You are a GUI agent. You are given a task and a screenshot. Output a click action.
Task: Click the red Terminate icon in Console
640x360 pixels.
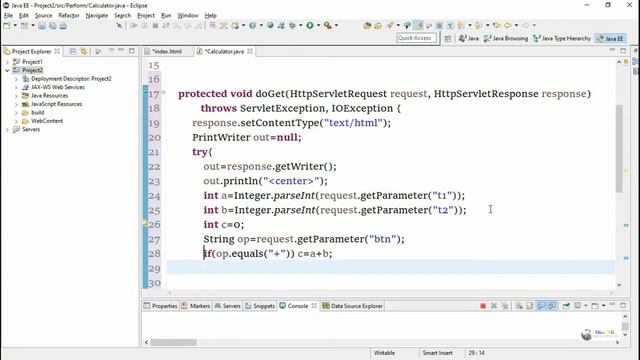point(483,306)
